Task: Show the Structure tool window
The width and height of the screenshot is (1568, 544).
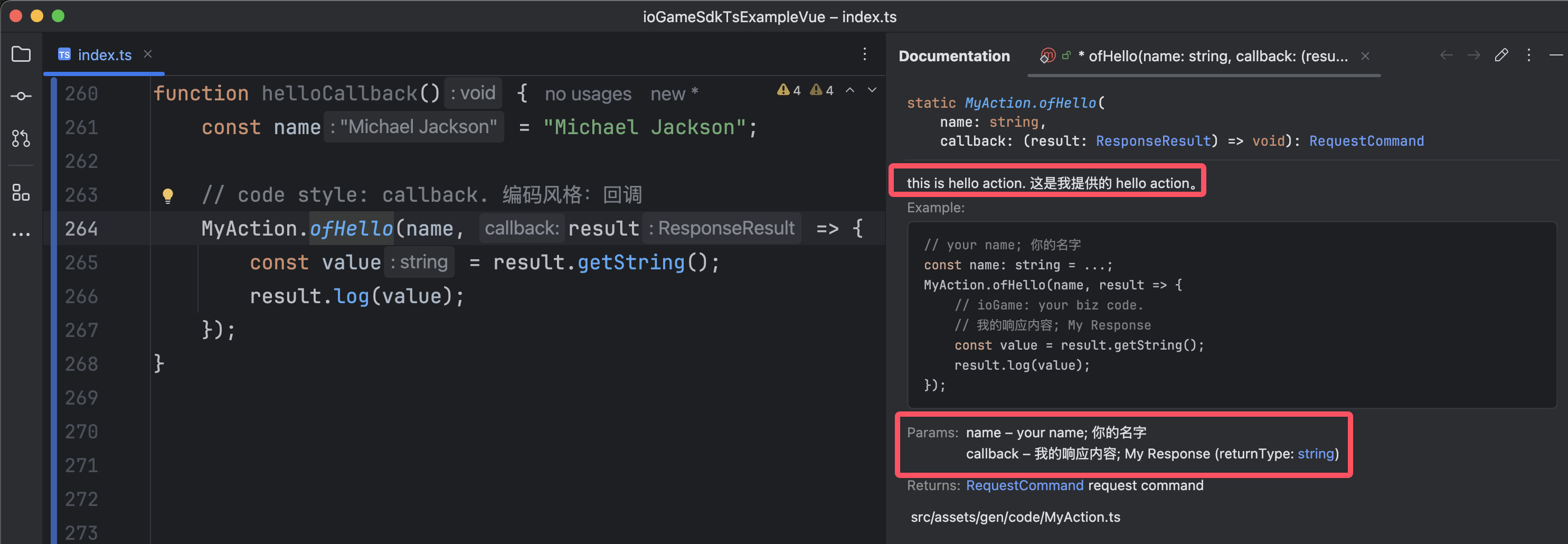Action: [x=21, y=192]
